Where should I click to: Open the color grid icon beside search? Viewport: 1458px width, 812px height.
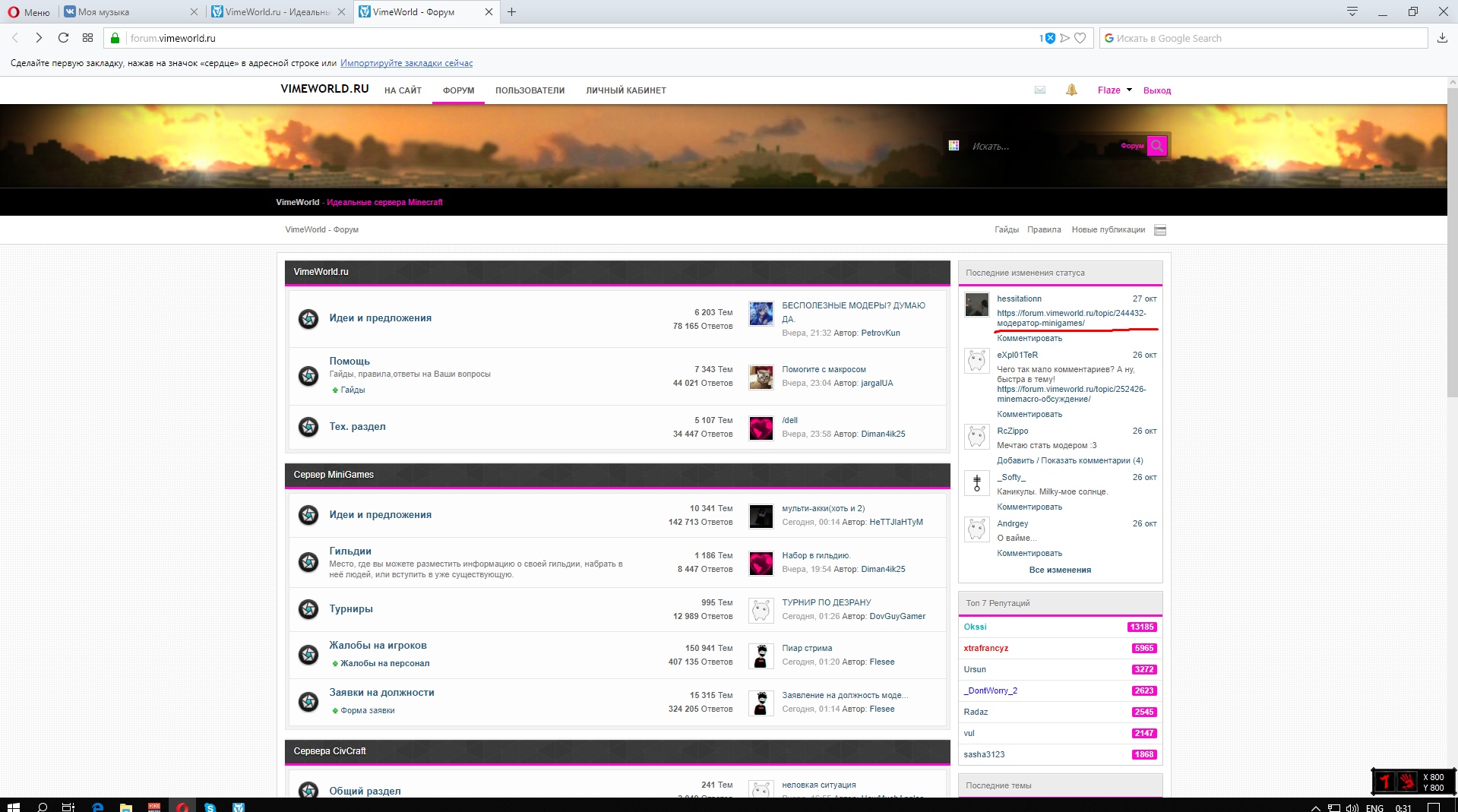pos(954,146)
